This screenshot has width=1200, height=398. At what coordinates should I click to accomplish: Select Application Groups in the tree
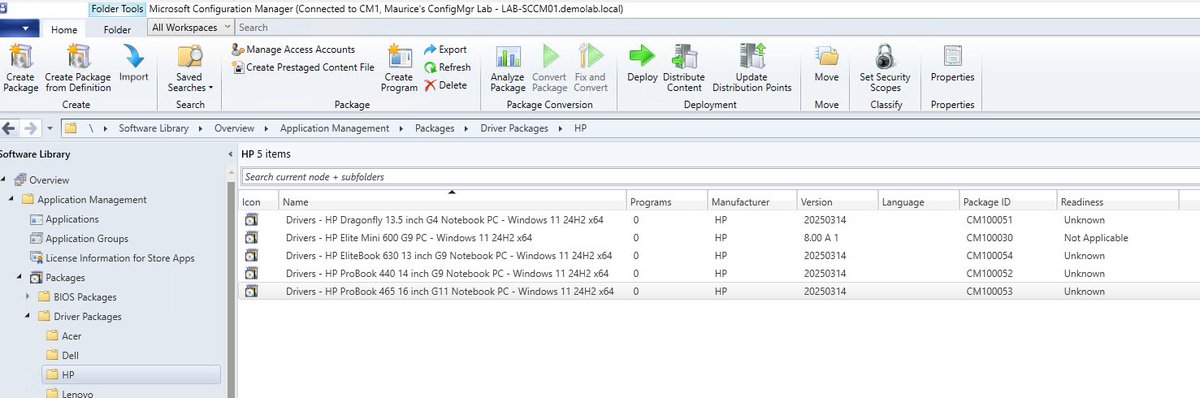point(86,238)
